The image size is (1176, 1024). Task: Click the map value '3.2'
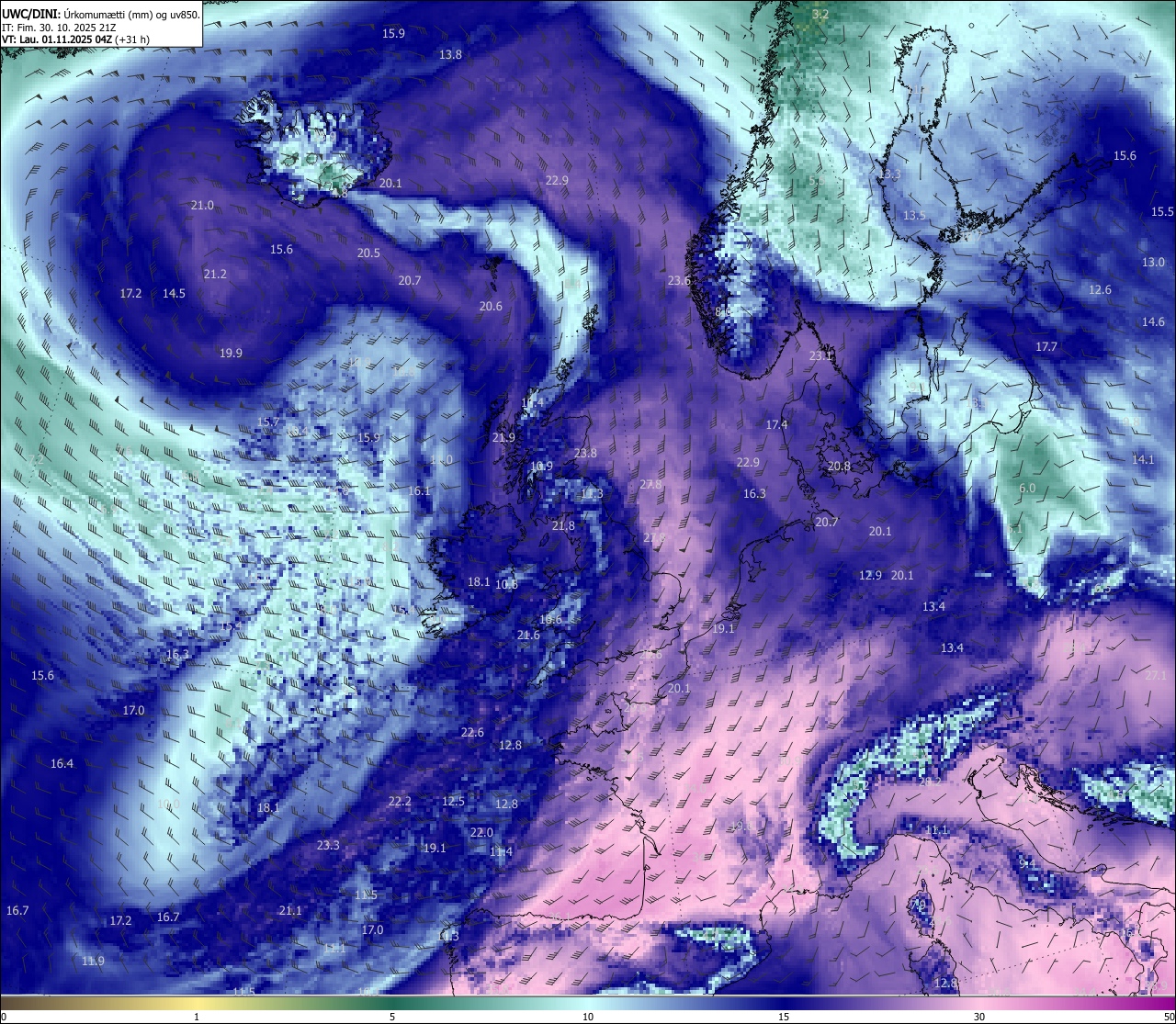(821, 15)
